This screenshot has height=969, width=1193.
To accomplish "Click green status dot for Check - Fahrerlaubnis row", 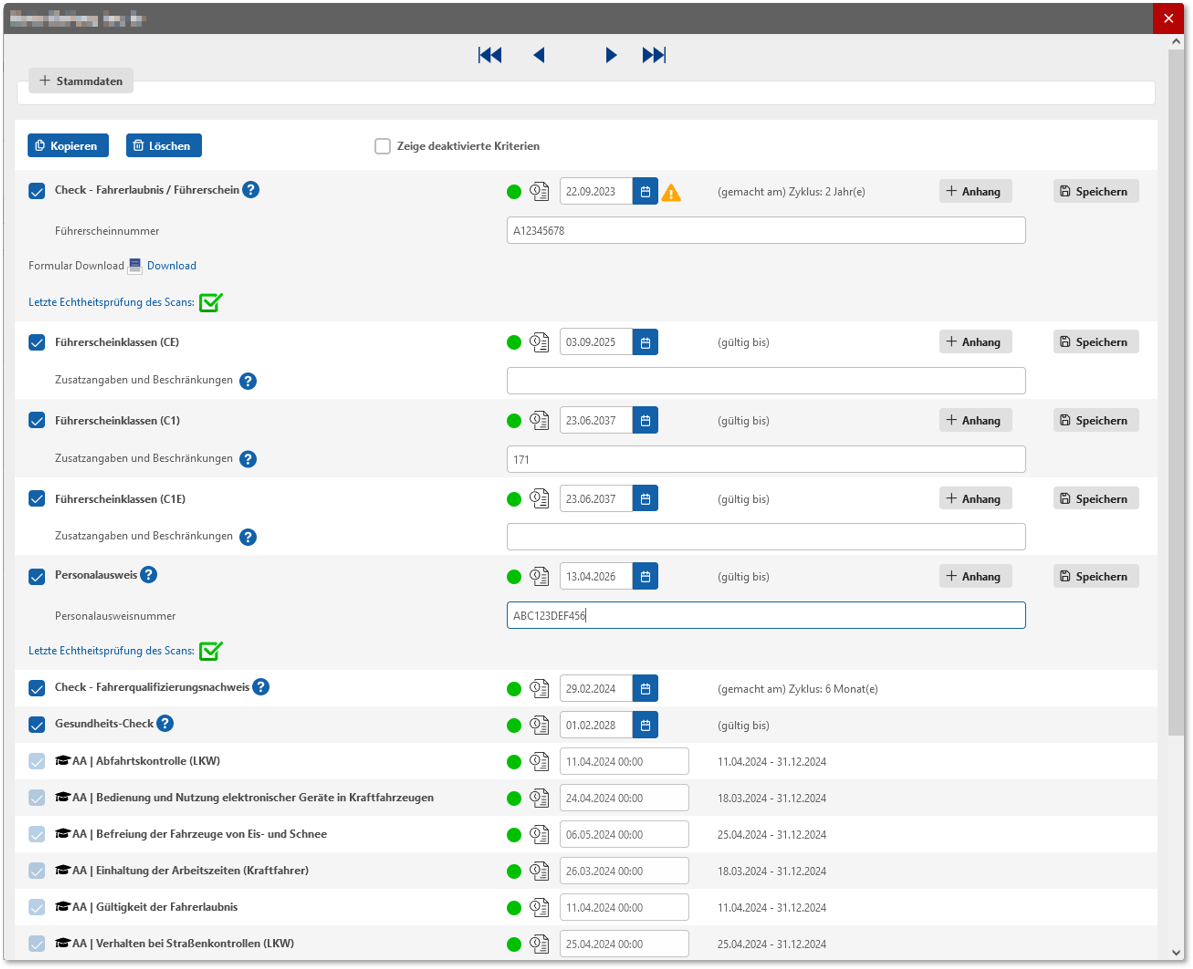I will point(514,192).
